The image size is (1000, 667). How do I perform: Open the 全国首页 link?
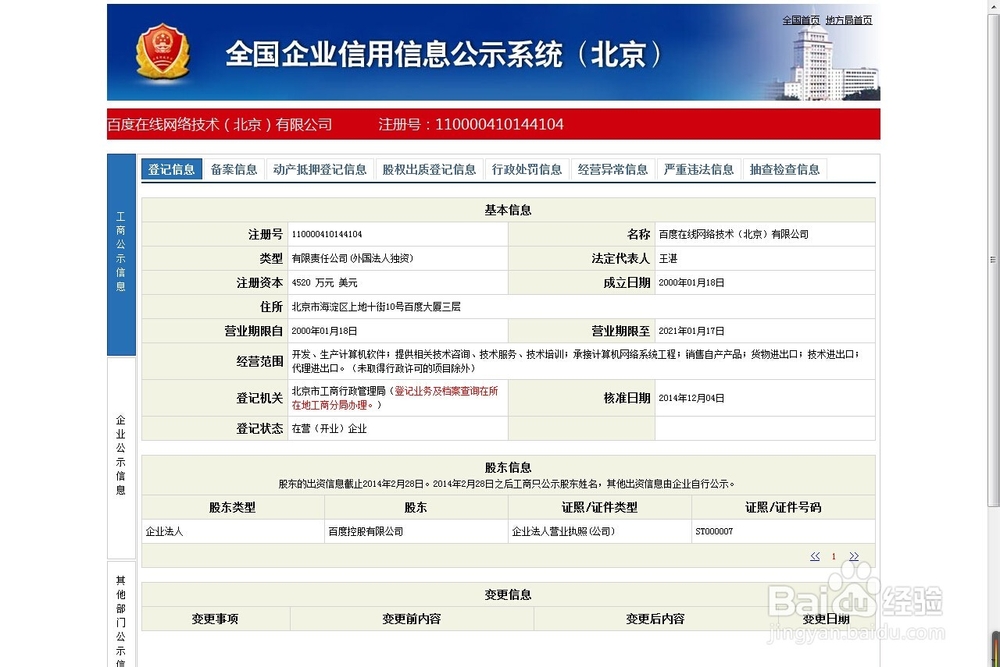tap(801, 19)
